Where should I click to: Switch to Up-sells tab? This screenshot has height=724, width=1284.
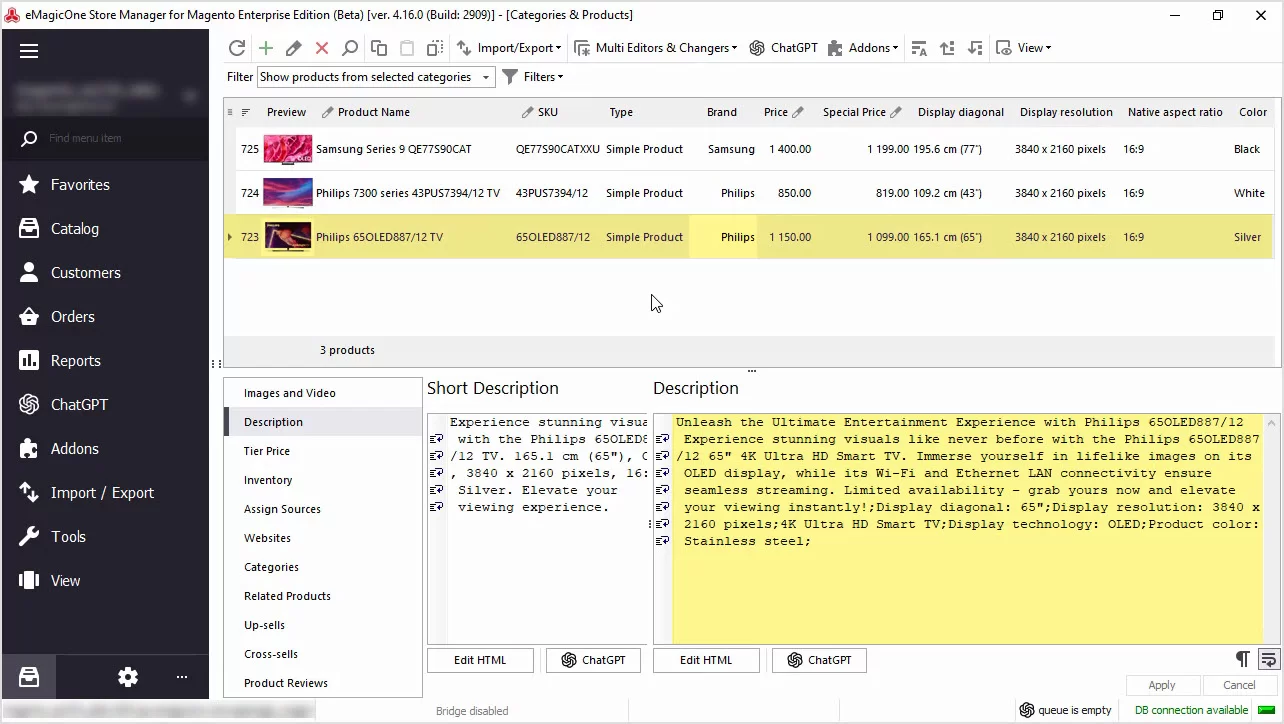(x=323, y=625)
